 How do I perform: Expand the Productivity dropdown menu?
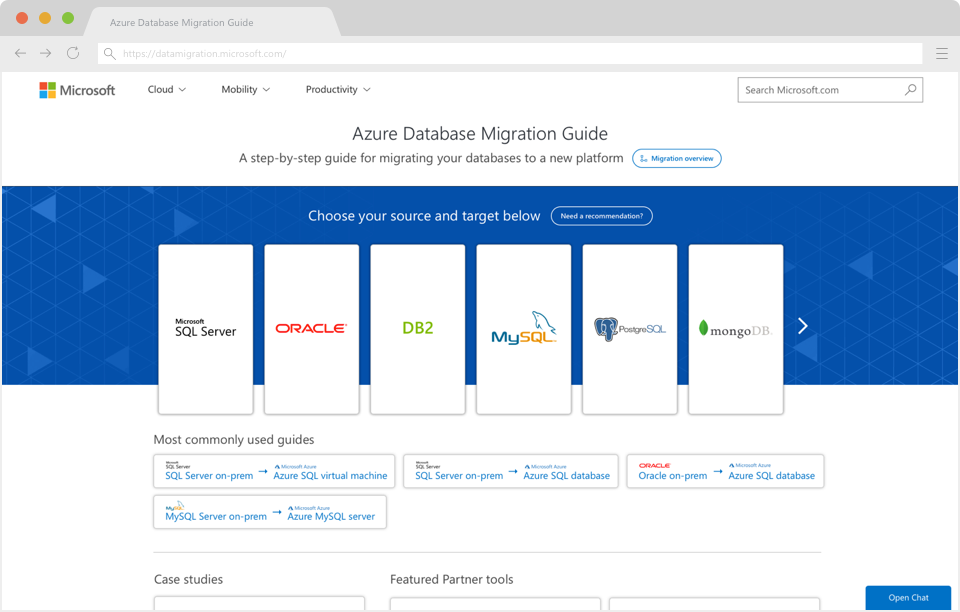coord(338,89)
